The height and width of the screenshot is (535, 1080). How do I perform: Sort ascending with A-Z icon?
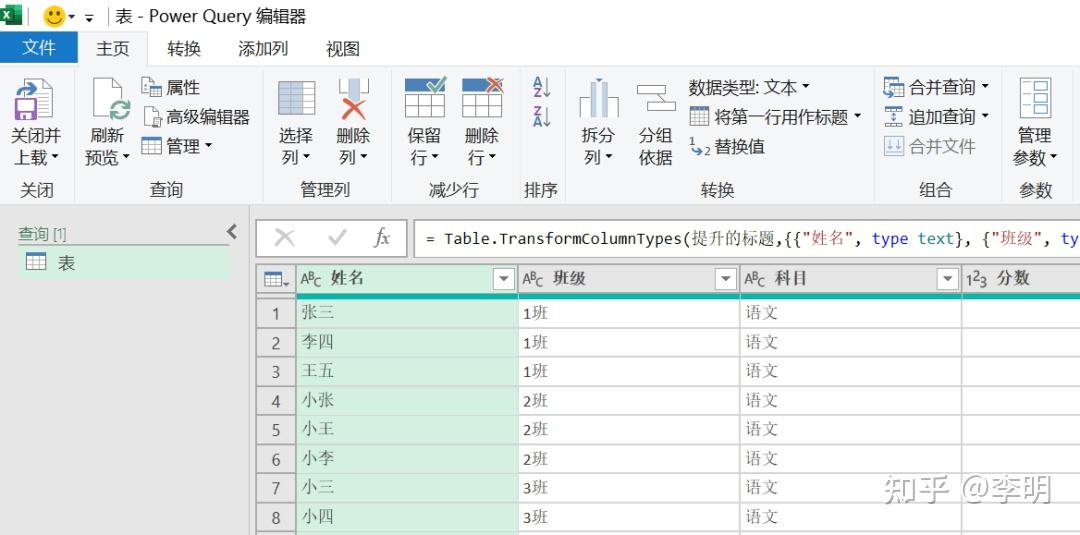pos(541,87)
